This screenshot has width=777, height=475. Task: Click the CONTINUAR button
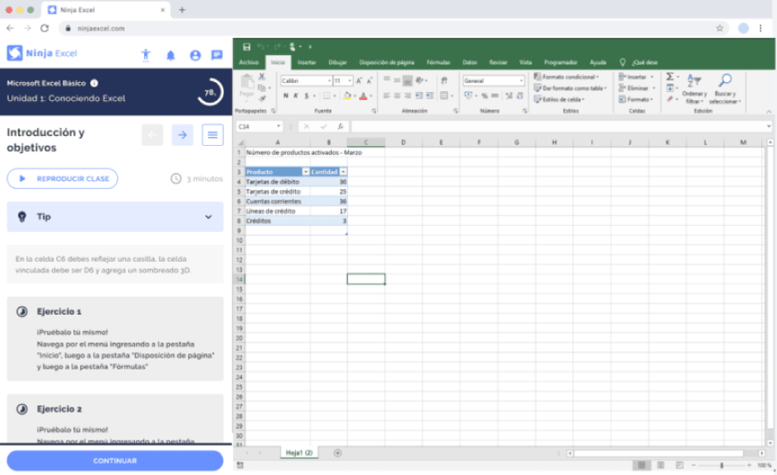point(115,461)
